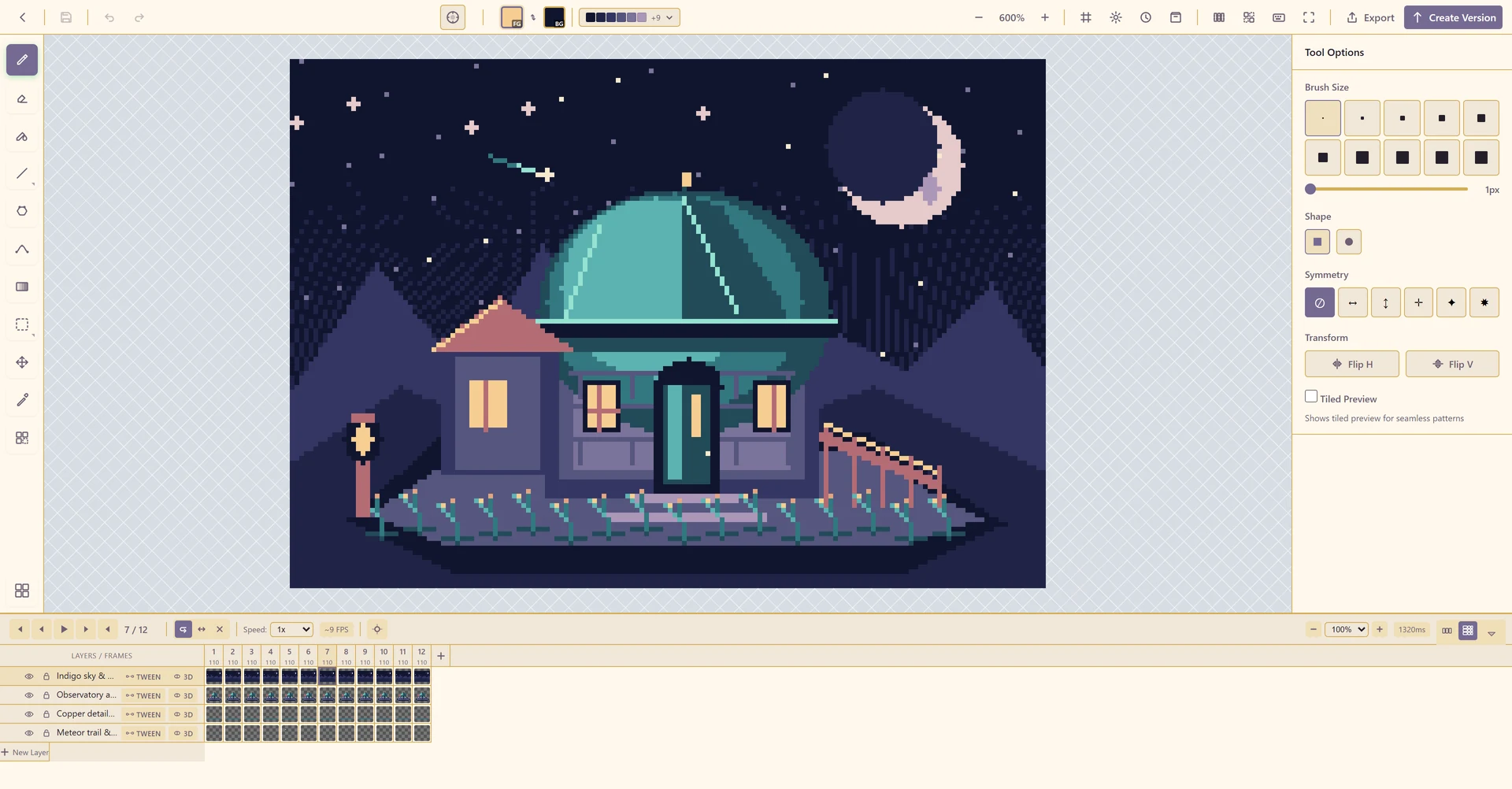Select the Paint Bucket fill tool
The height and width of the screenshot is (789, 1512).
[x=22, y=136]
